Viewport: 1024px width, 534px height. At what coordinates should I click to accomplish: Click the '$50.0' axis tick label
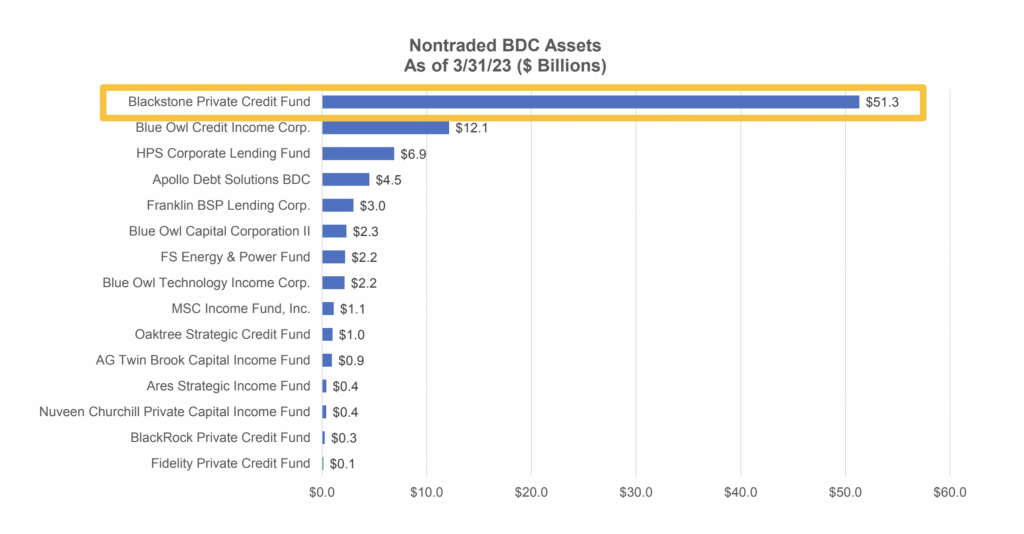coord(845,492)
